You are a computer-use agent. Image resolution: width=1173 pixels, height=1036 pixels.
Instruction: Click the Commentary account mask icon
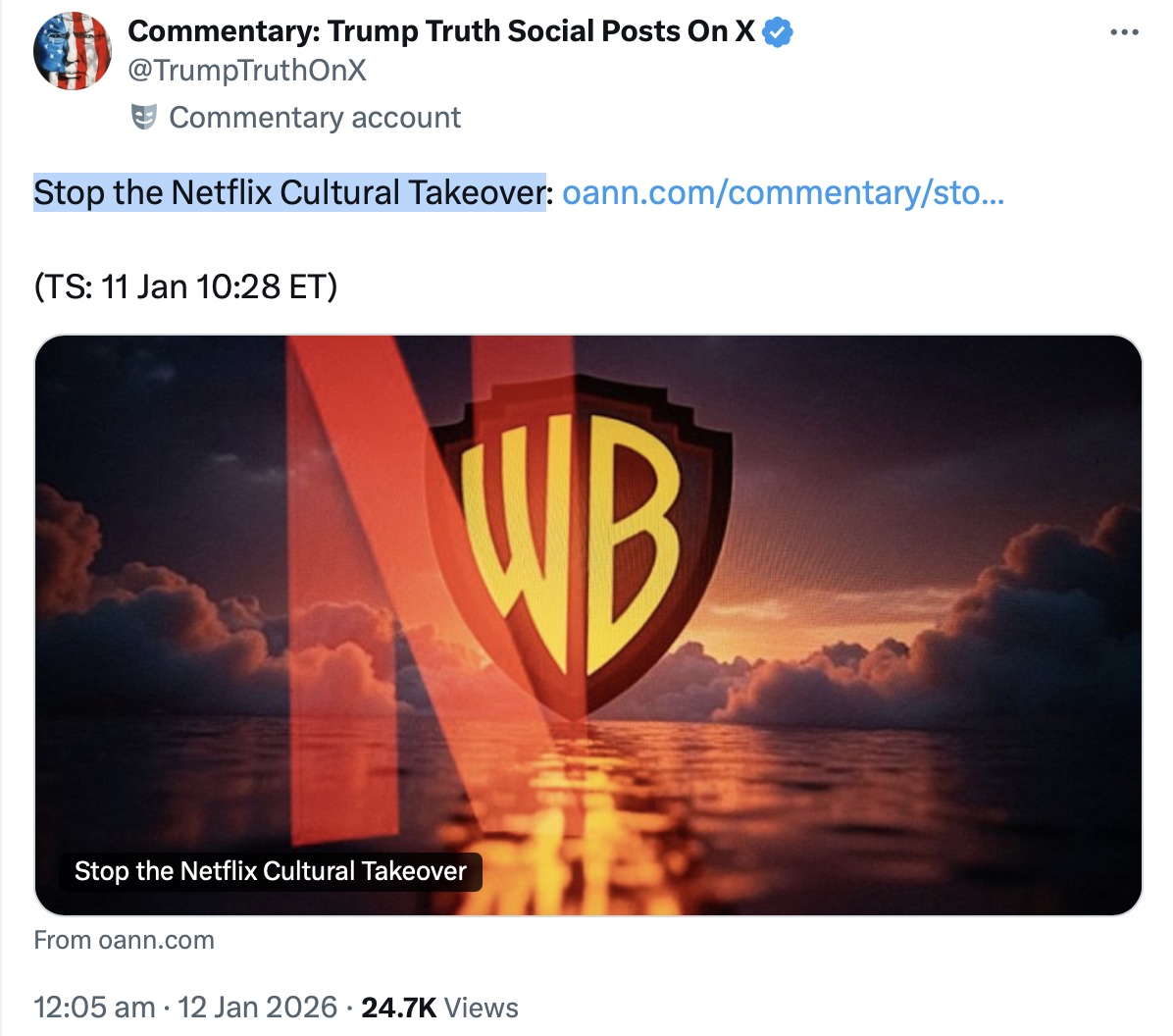click(x=144, y=118)
